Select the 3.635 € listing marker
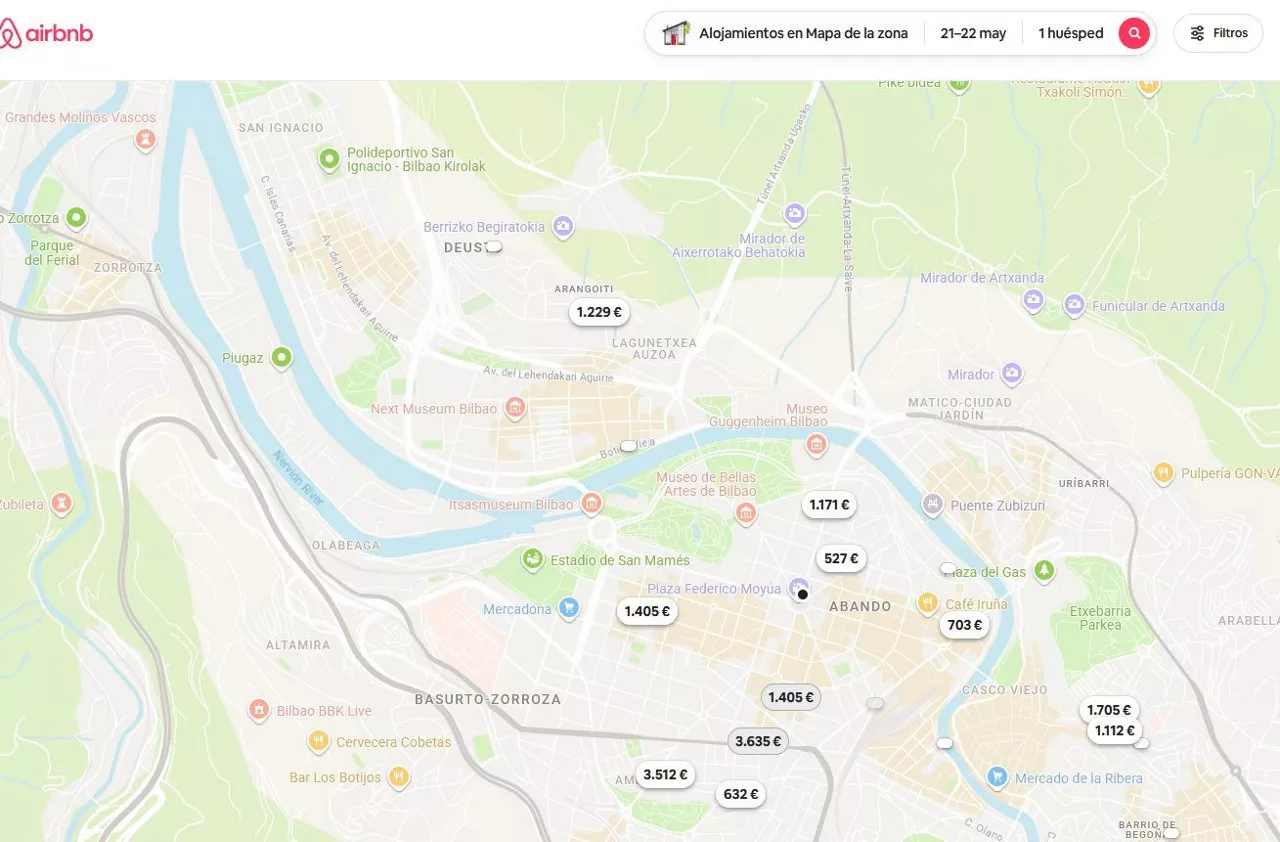 click(758, 741)
